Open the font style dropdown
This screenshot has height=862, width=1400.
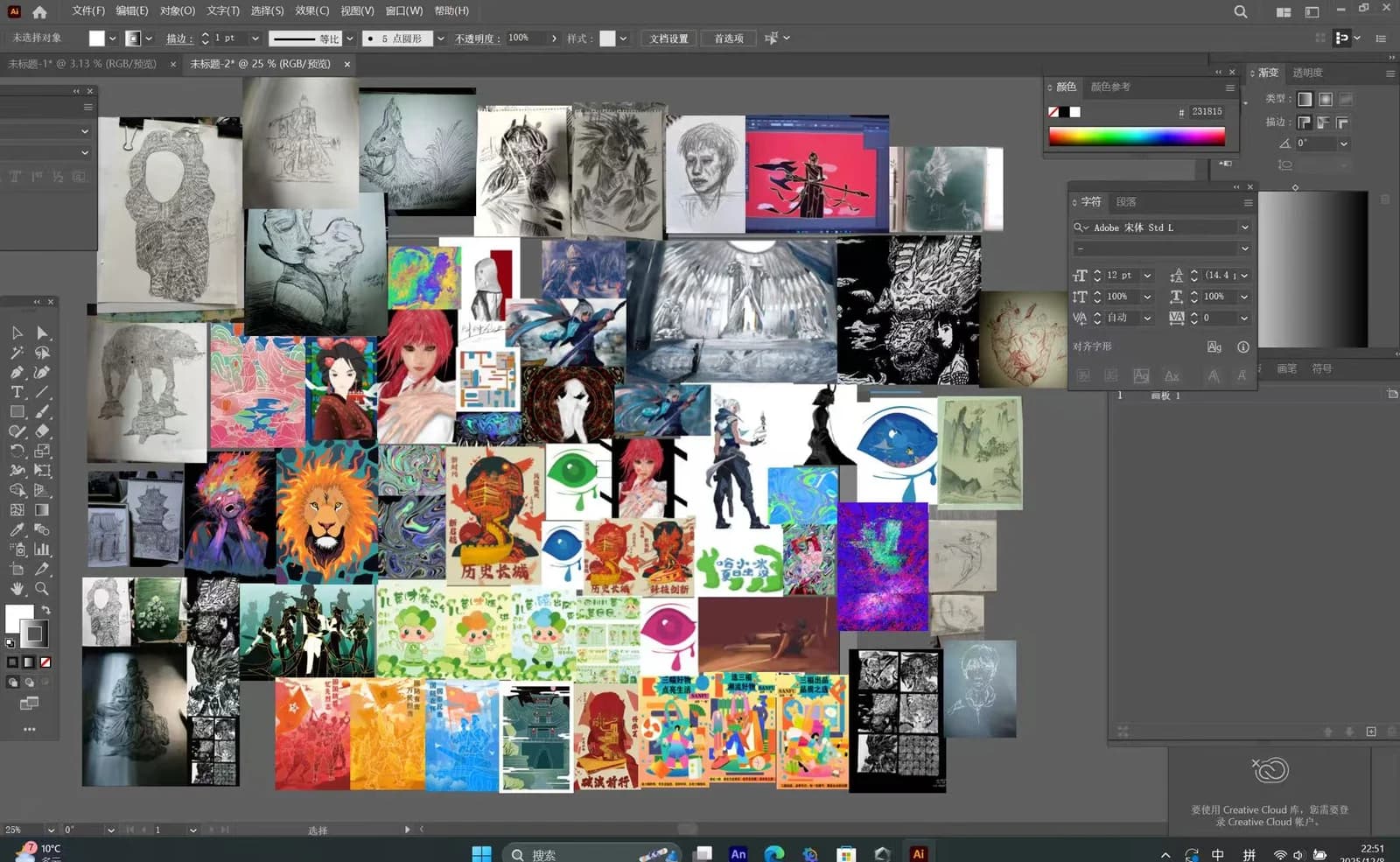tap(1245, 249)
